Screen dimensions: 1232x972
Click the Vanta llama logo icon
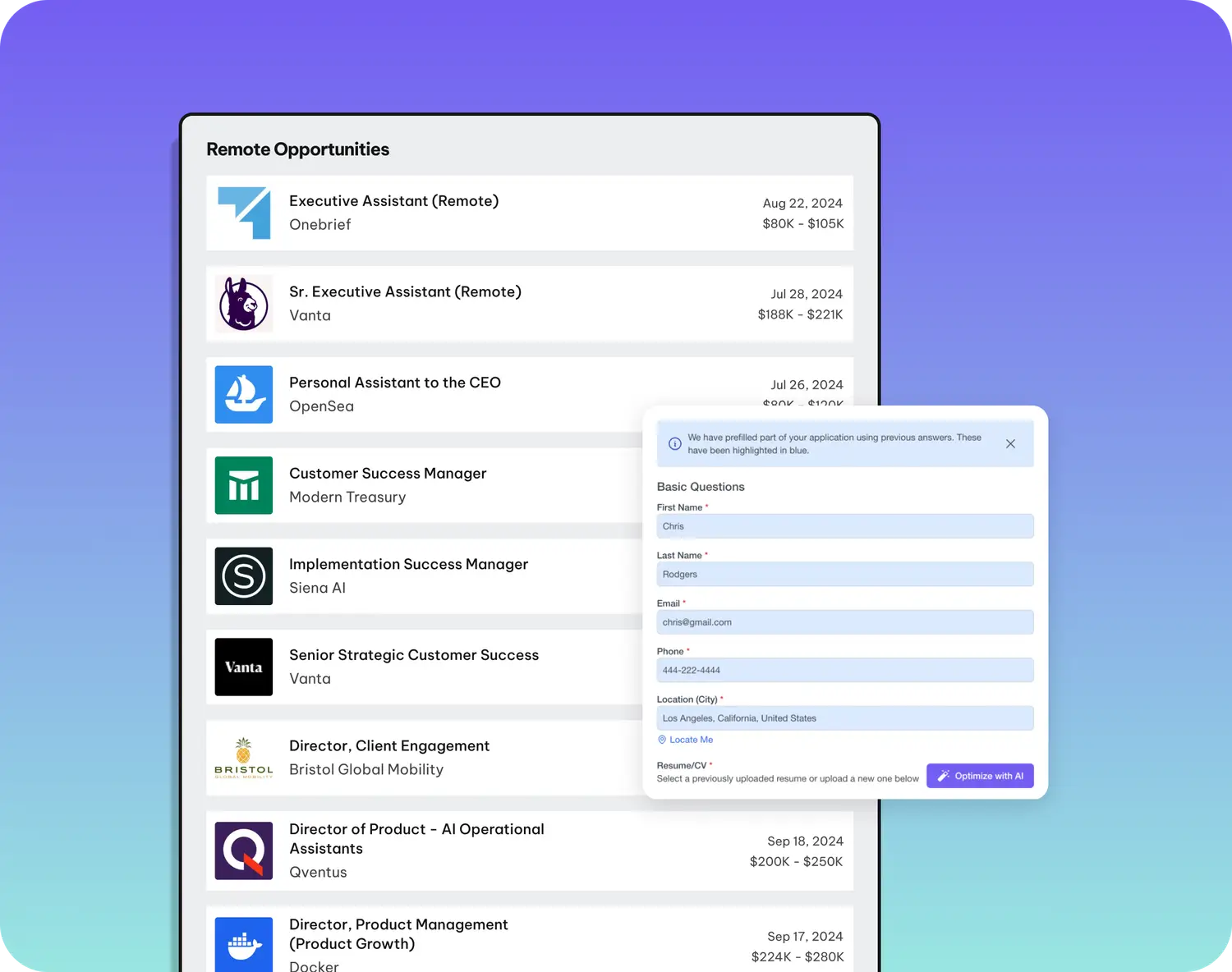coord(244,304)
